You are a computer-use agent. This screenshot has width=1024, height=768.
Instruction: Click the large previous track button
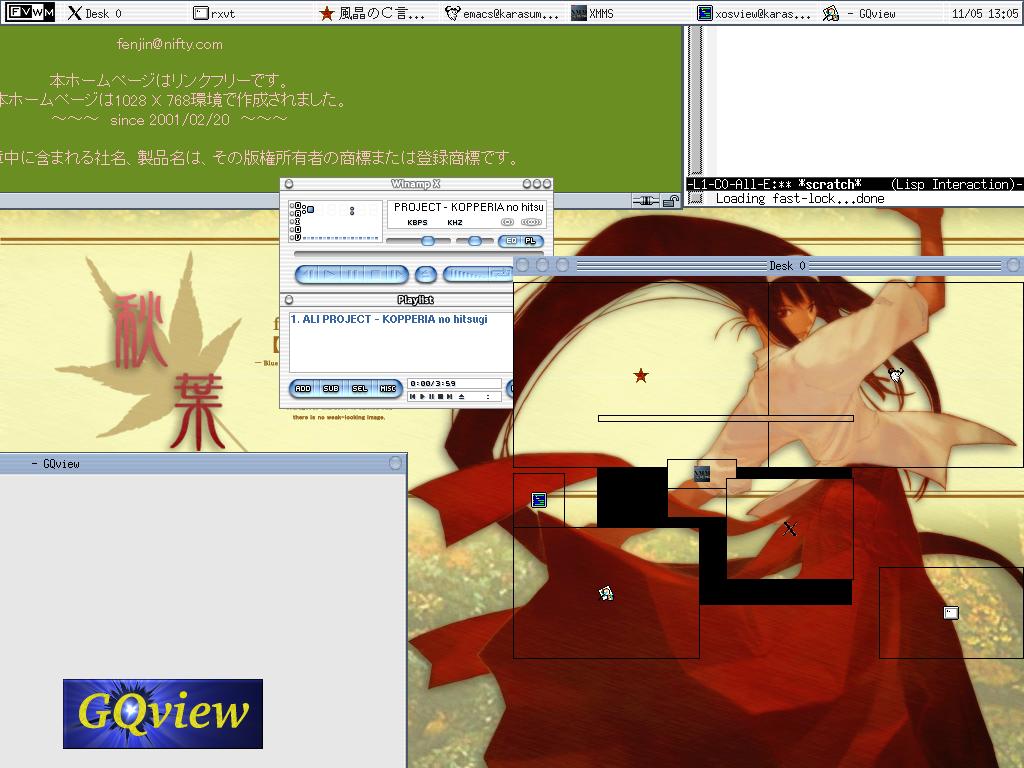pyautogui.click(x=308, y=274)
